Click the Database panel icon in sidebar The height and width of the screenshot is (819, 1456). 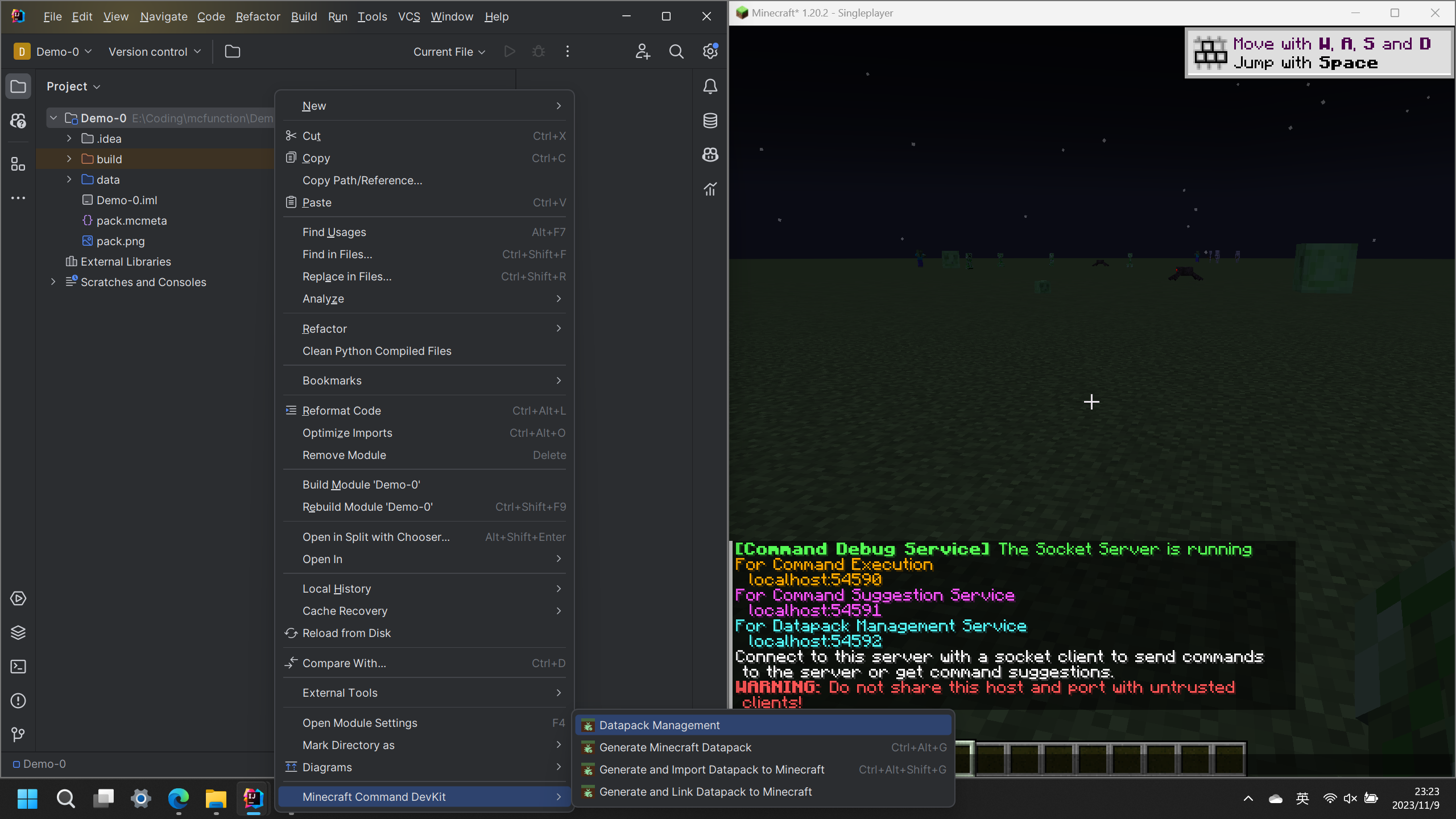[711, 120]
